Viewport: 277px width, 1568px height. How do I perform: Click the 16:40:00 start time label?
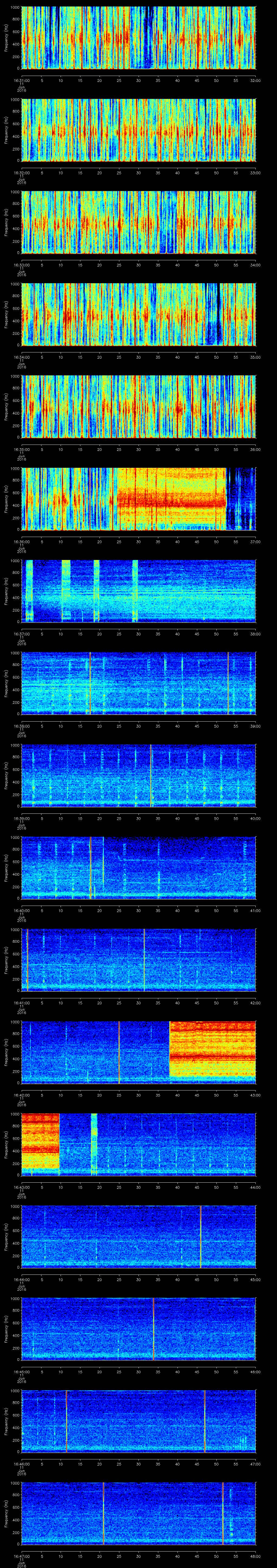click(x=22, y=910)
